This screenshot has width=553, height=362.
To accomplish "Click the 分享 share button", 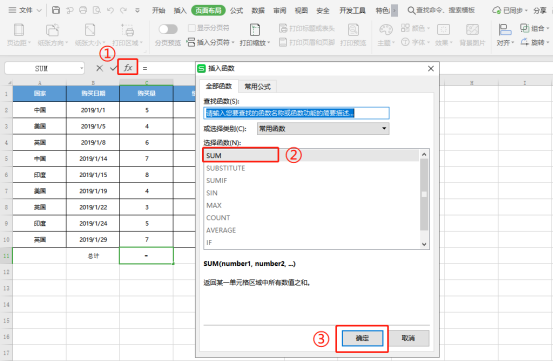I will pos(540,11).
